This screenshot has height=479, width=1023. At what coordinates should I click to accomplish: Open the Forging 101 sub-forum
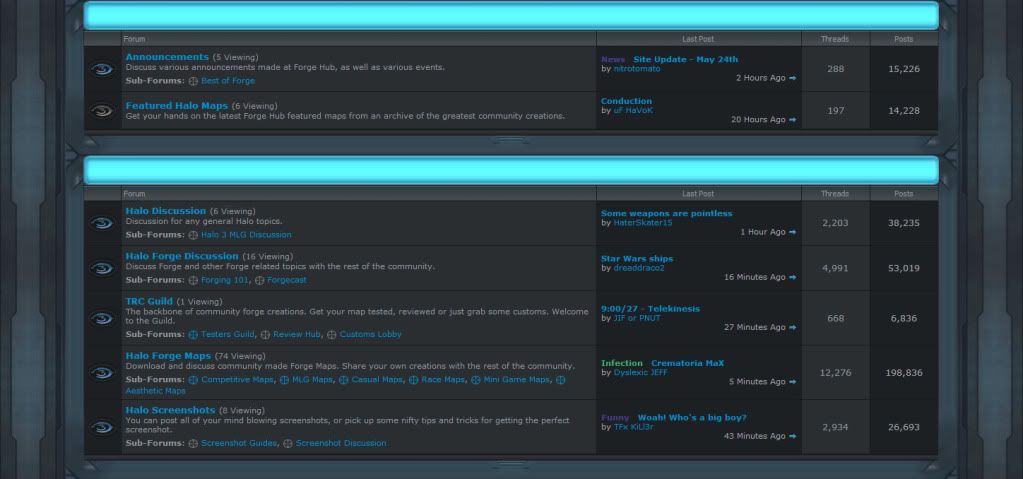(224, 280)
